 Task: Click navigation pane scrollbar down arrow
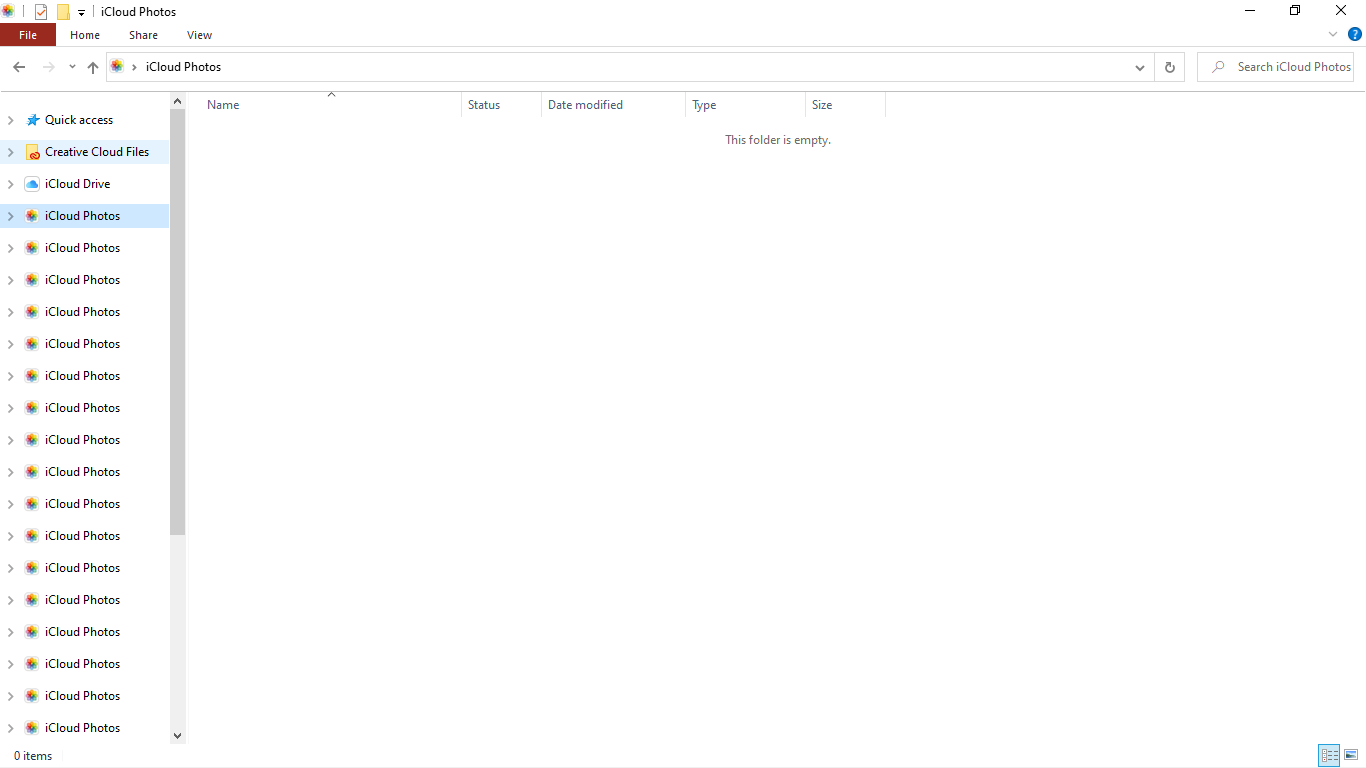(178, 736)
